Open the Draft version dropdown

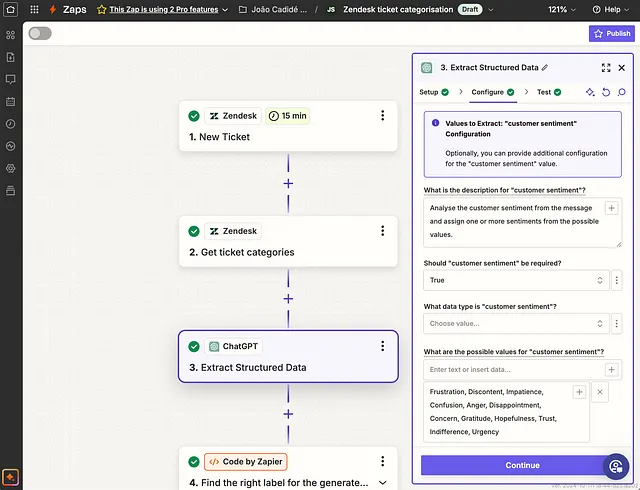[x=491, y=9]
